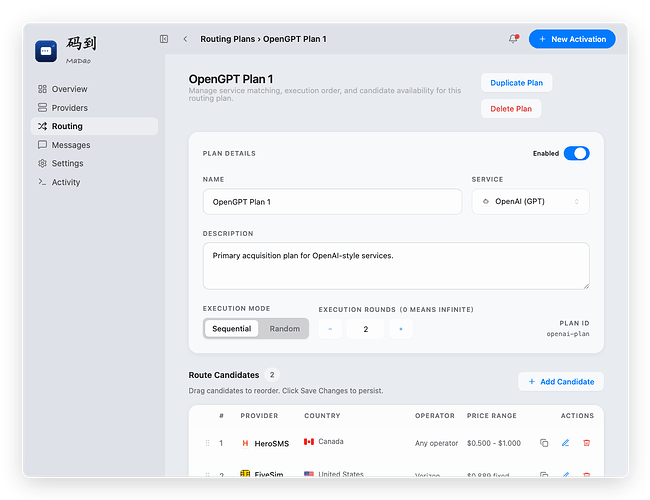Viewport: 650px width, 500px height.
Task: Delete the HeroSMS candidate with trash icon
Action: pyautogui.click(x=587, y=443)
